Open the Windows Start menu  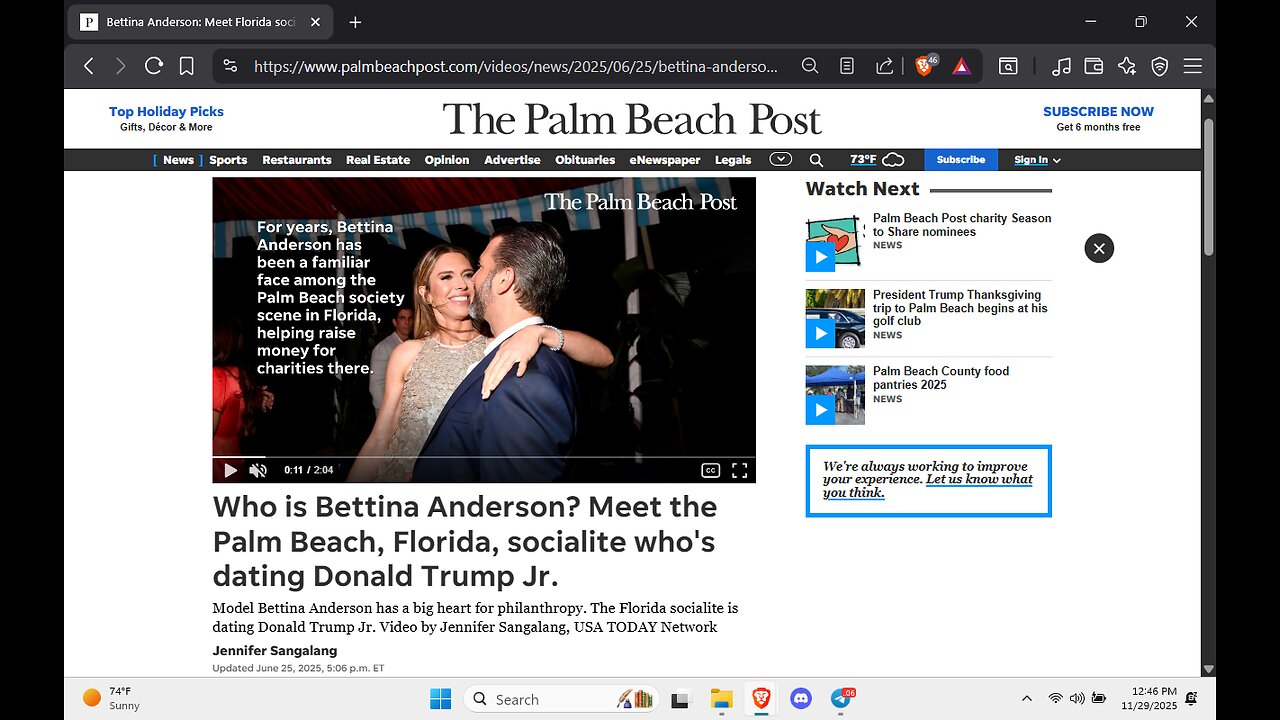(x=440, y=699)
